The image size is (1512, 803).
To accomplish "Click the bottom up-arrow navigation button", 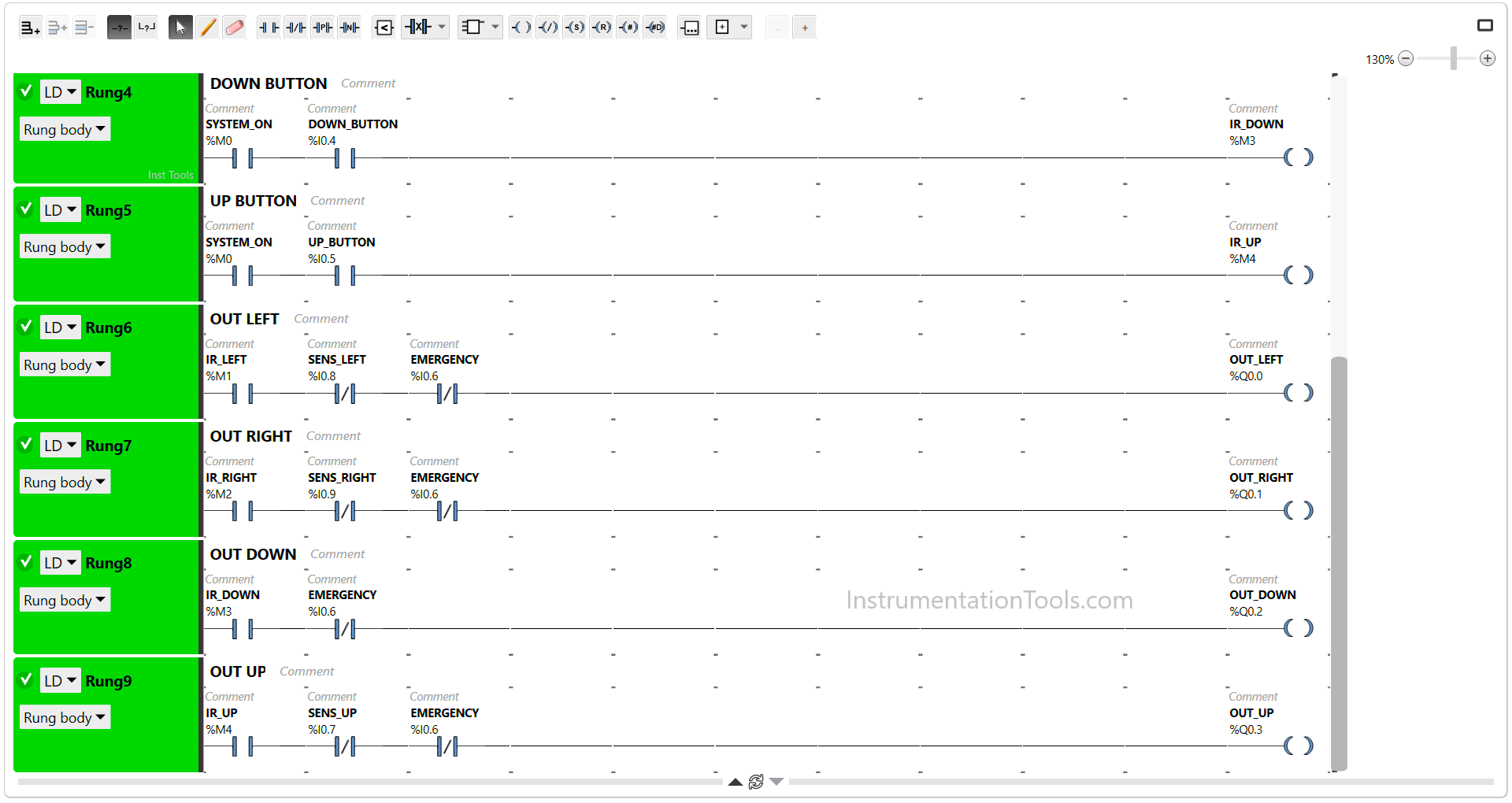I will 735,782.
